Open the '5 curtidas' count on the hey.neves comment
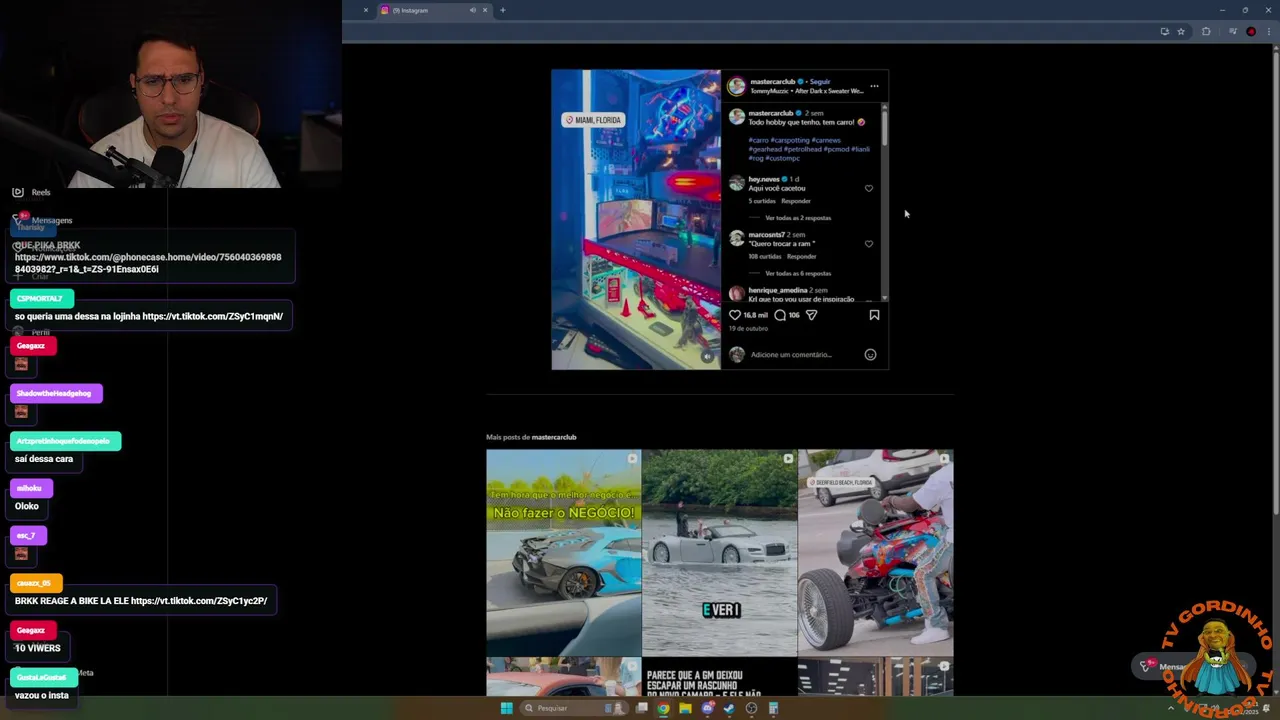This screenshot has height=720, width=1280. point(762,201)
